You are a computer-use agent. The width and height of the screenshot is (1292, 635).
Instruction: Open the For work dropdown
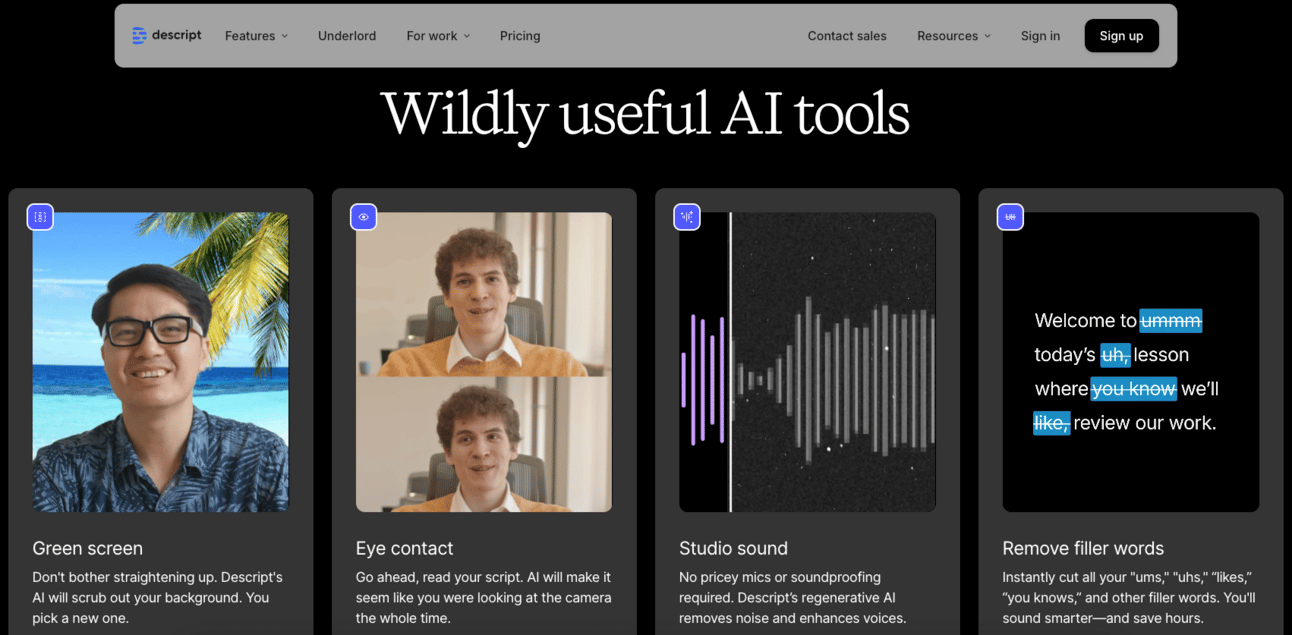438,36
